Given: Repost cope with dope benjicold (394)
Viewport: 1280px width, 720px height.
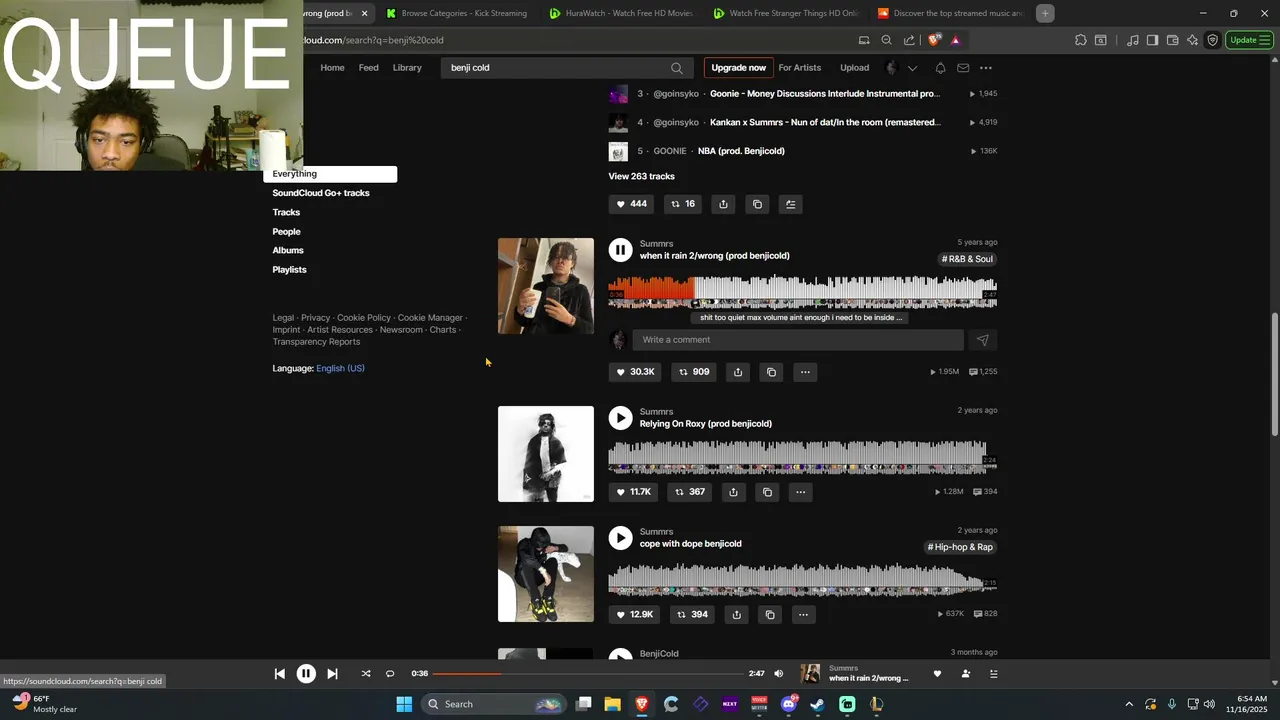Looking at the screenshot, I should pyautogui.click(x=692, y=614).
